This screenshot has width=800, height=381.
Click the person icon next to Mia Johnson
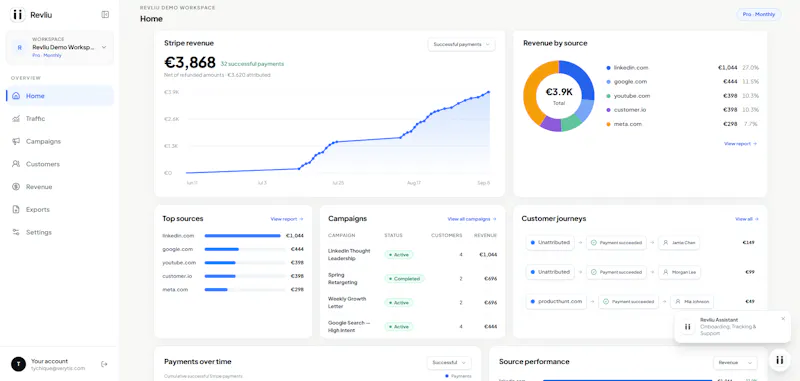pos(678,301)
